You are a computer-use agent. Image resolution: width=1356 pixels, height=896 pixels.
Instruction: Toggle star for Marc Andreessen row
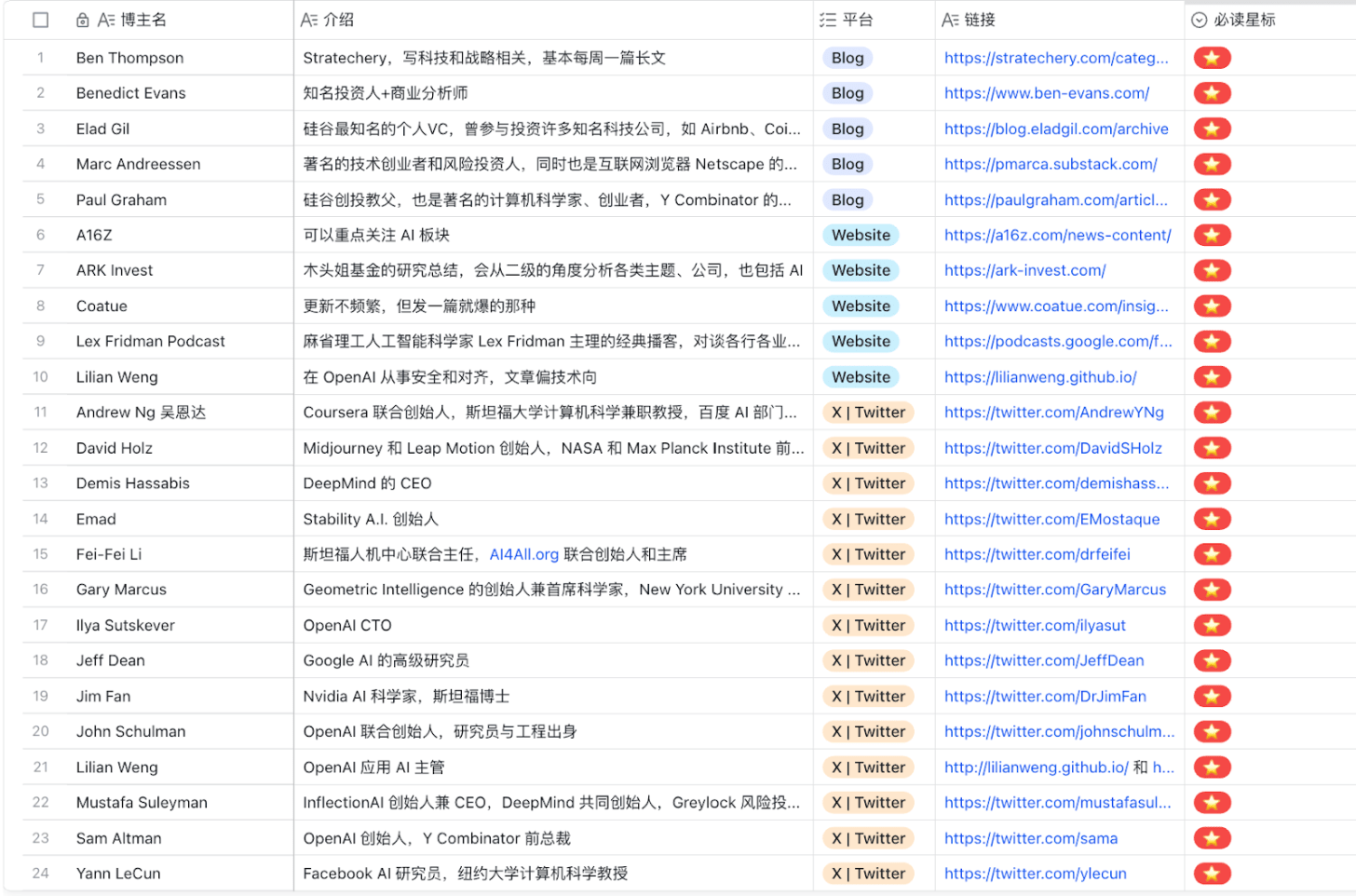tap(1212, 164)
